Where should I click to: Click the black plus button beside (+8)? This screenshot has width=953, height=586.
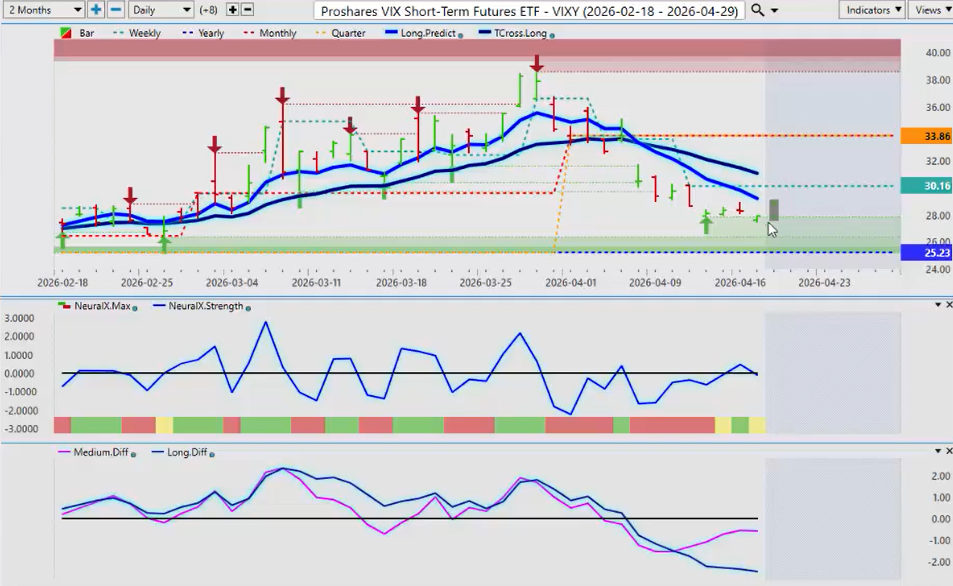[232, 9]
